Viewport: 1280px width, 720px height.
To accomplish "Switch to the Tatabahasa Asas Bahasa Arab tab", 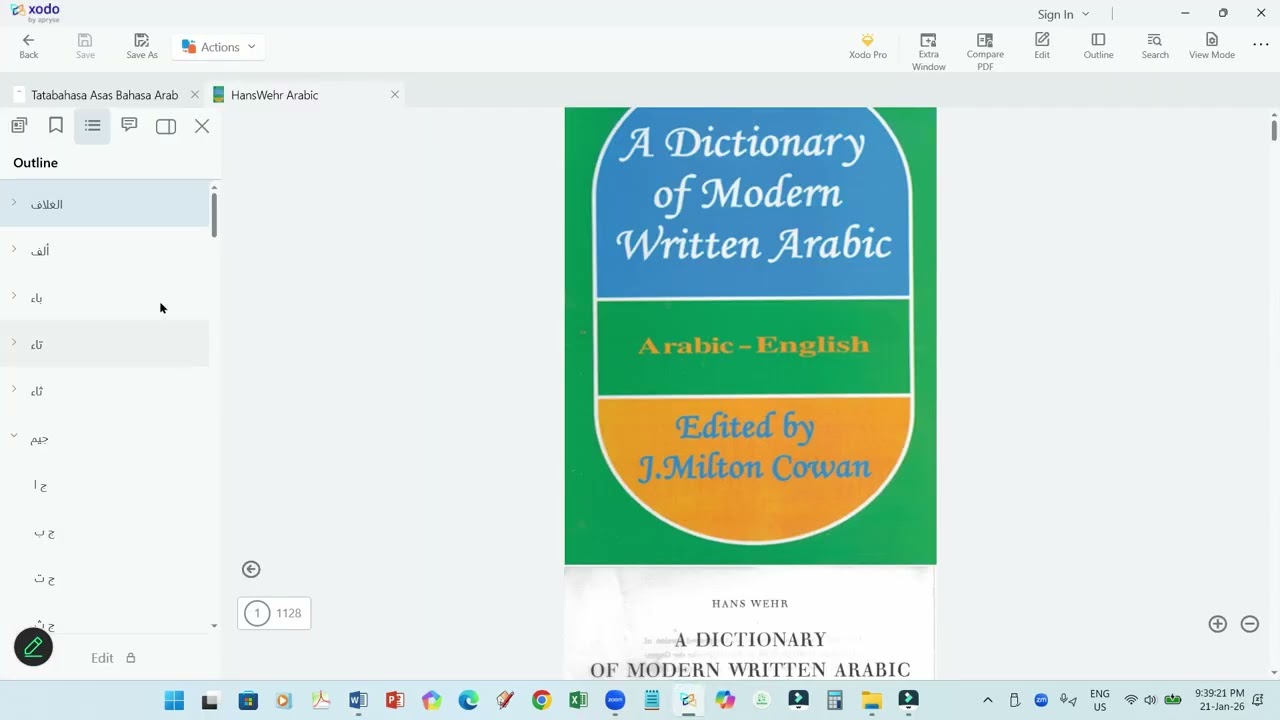I will [104, 95].
